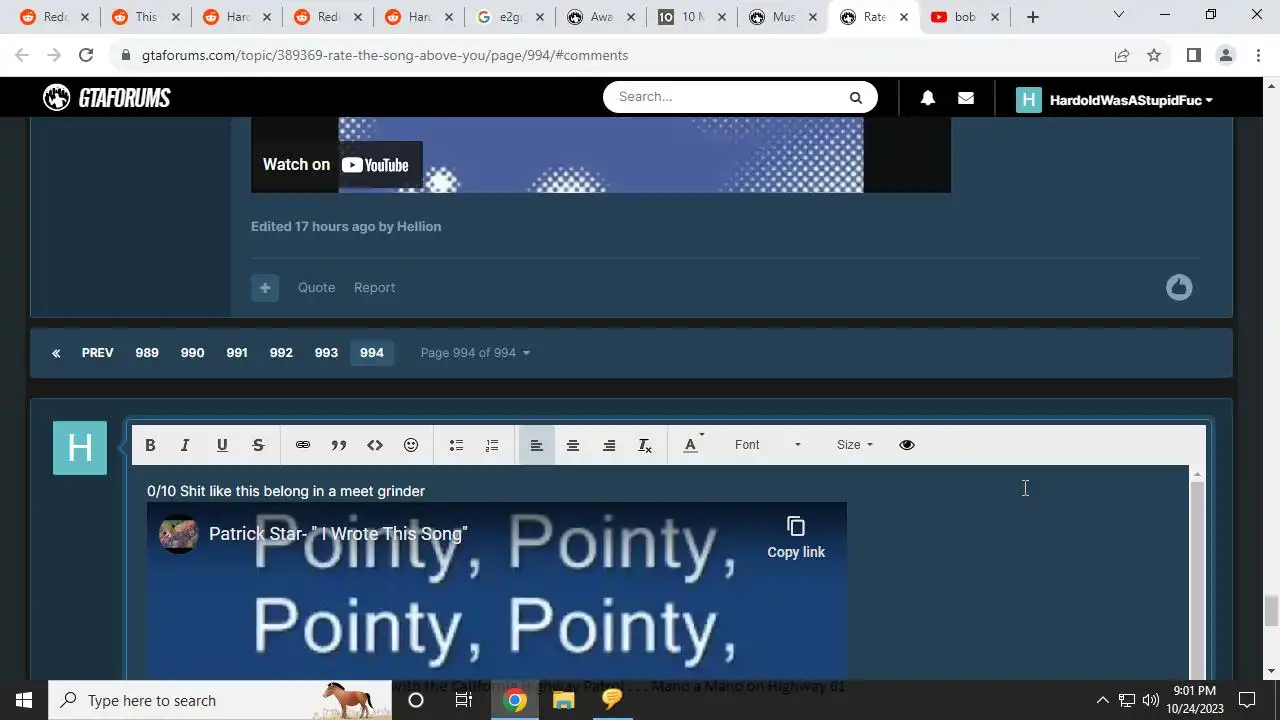This screenshot has width=1280, height=720.
Task: Click the video channel avatar thumbnail
Action: (179, 534)
